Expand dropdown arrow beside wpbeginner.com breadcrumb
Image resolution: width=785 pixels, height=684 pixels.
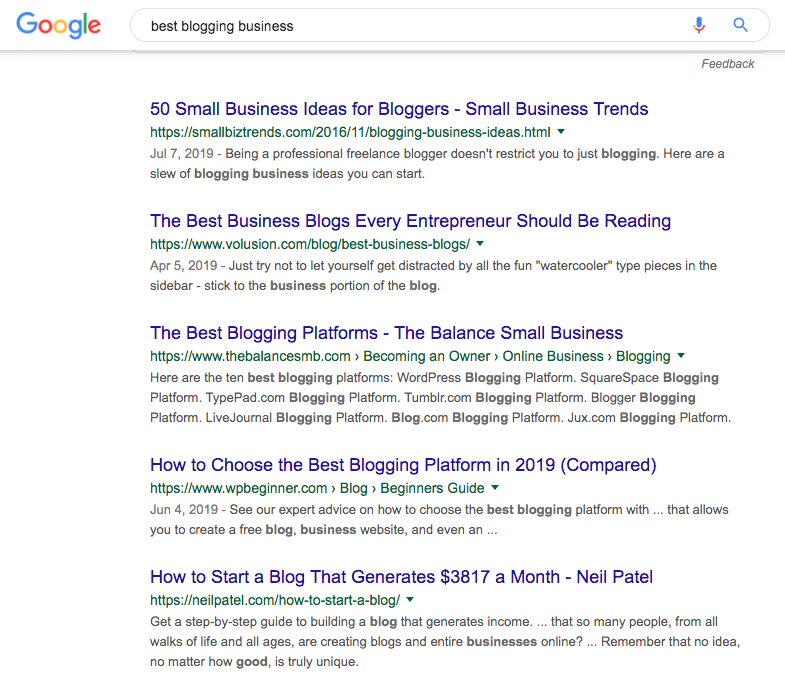[x=495, y=488]
